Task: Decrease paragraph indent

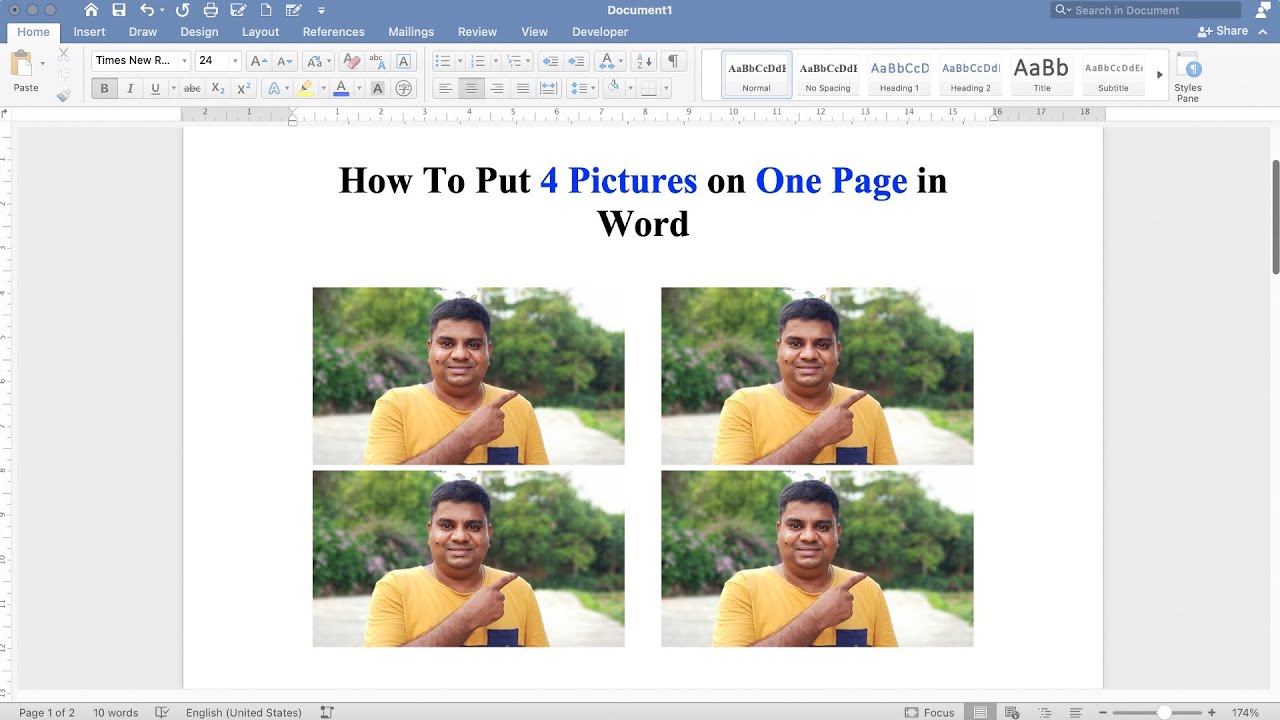Action: [x=549, y=61]
